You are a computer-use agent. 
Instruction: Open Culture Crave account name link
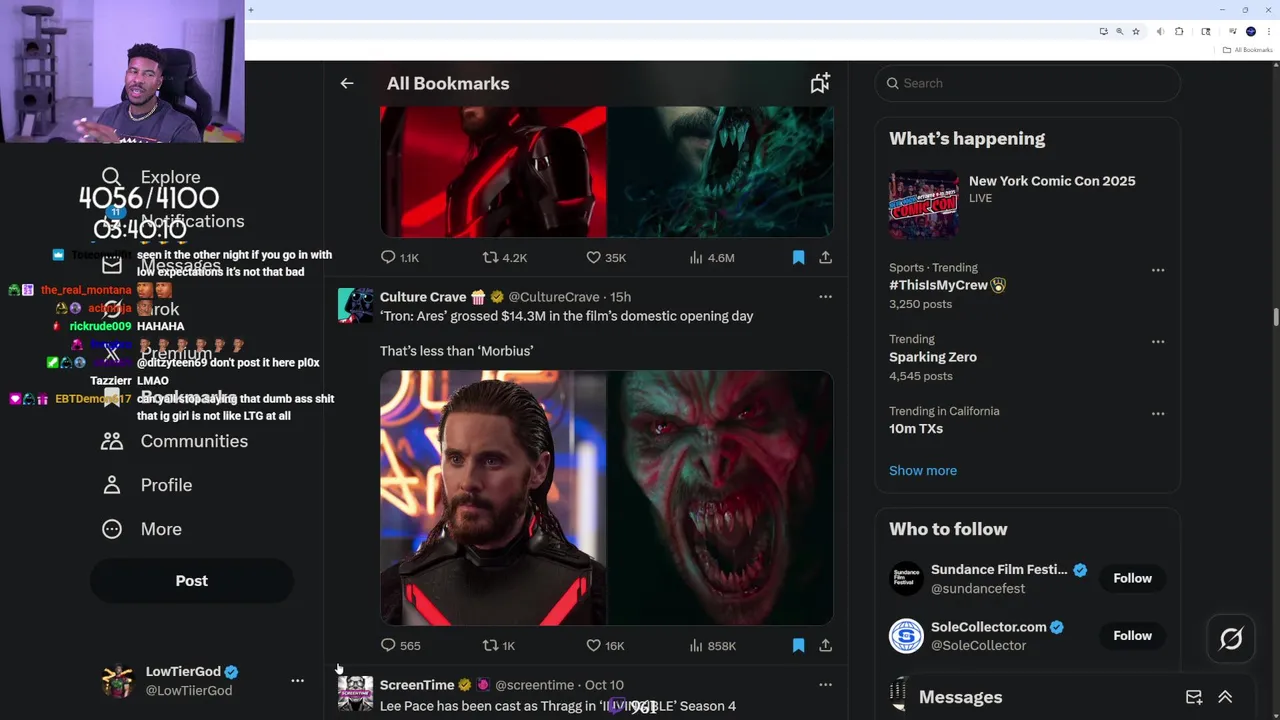pyautogui.click(x=423, y=297)
